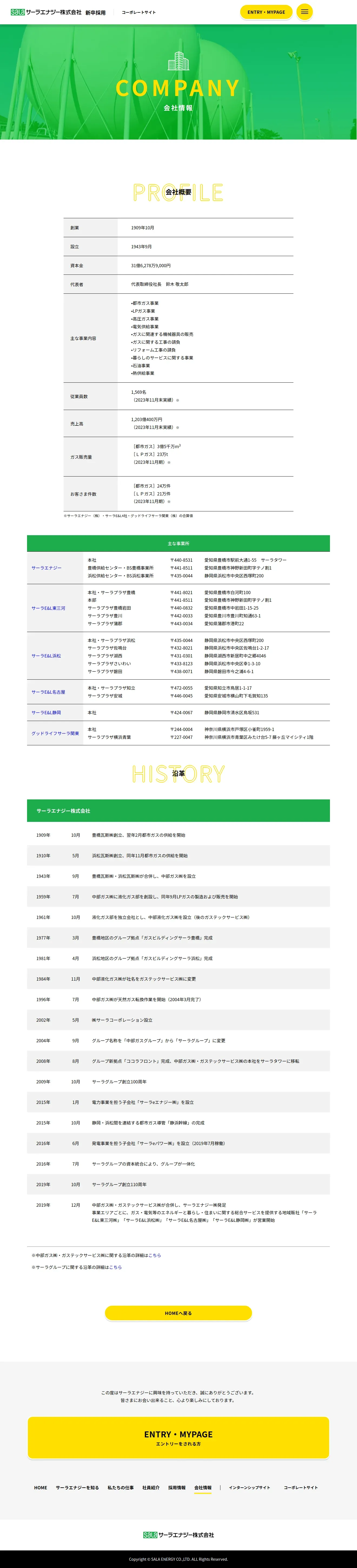Viewport: 357px width, 1568px height.
Task: Click 代表取締役社長 鈴木 敬太郎 text
Action: click(x=160, y=284)
